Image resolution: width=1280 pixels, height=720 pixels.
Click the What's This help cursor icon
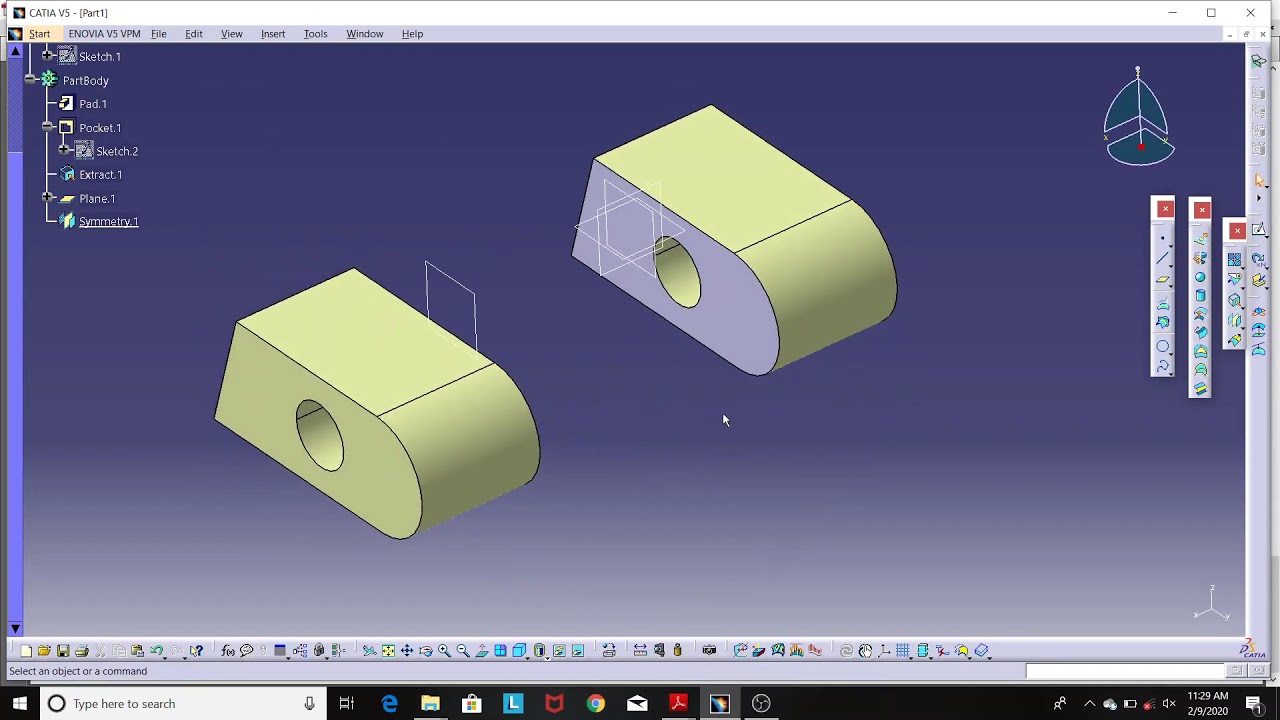pyautogui.click(x=197, y=651)
